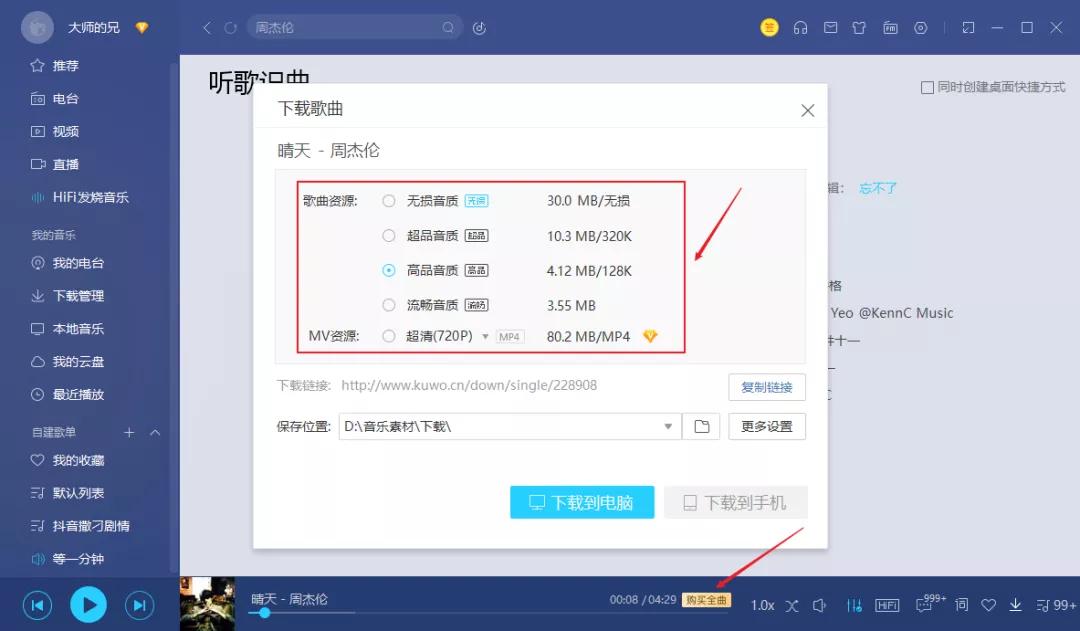The image size is (1080, 631).
Task: Click the 下载到电脑 button
Action: pyautogui.click(x=582, y=503)
